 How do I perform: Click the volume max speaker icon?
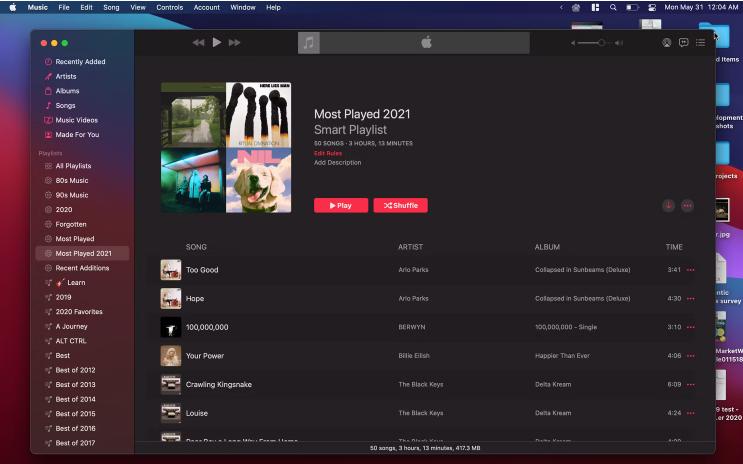point(619,43)
